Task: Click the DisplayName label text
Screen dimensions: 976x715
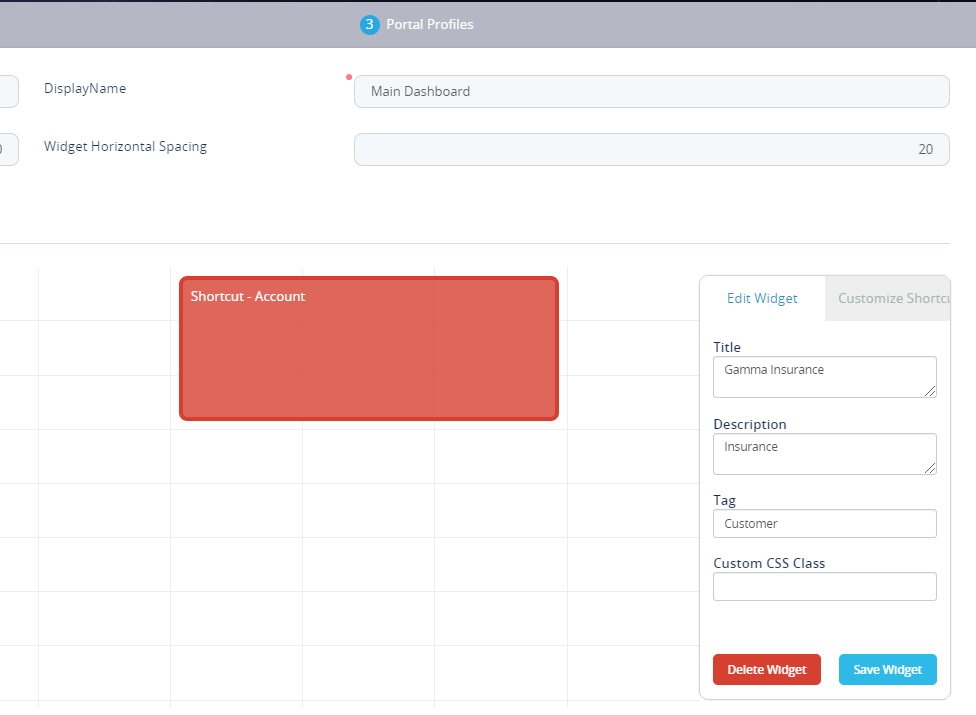Action: tap(85, 88)
